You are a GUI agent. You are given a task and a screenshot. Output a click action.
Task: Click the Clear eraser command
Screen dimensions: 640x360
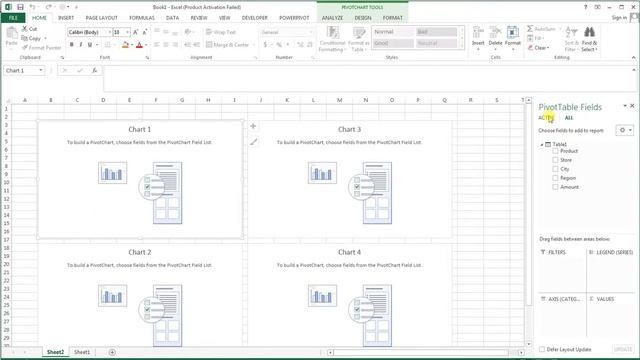(538, 48)
